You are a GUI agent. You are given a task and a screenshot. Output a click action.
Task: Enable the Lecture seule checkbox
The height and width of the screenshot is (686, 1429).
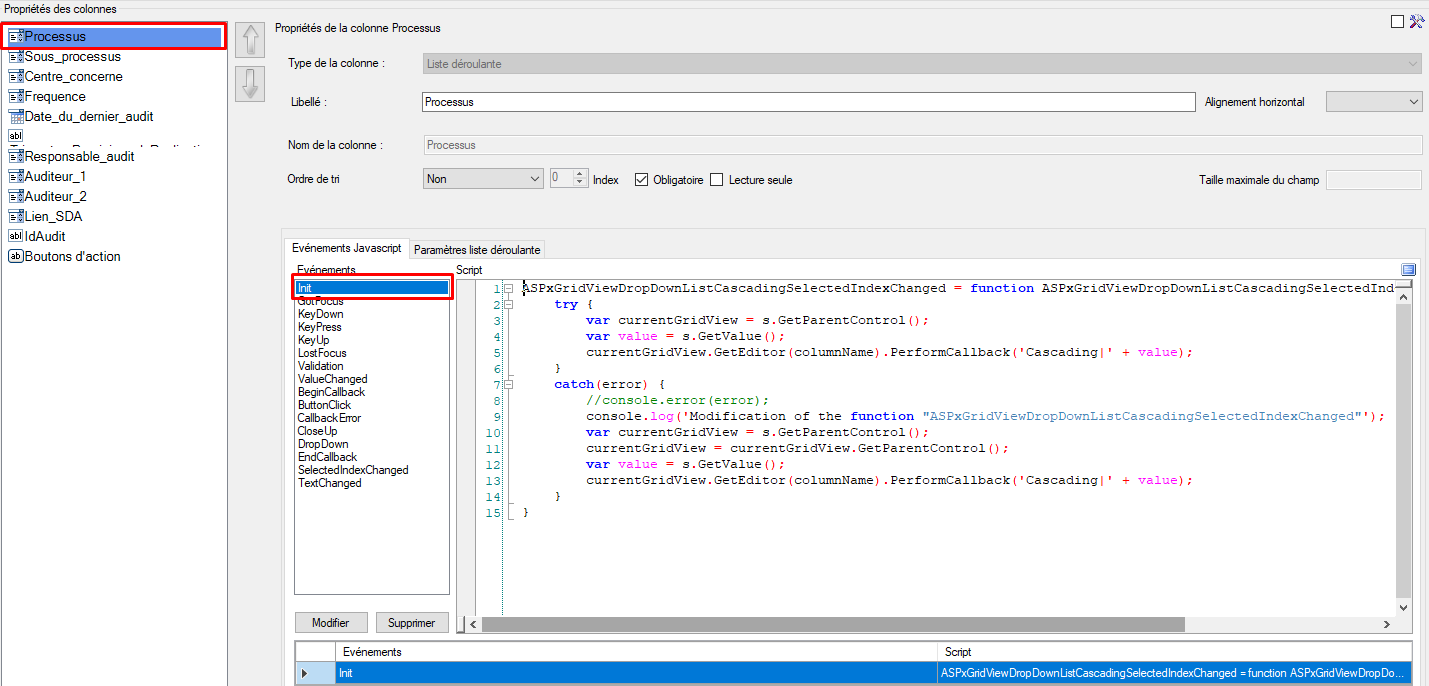tap(716, 180)
